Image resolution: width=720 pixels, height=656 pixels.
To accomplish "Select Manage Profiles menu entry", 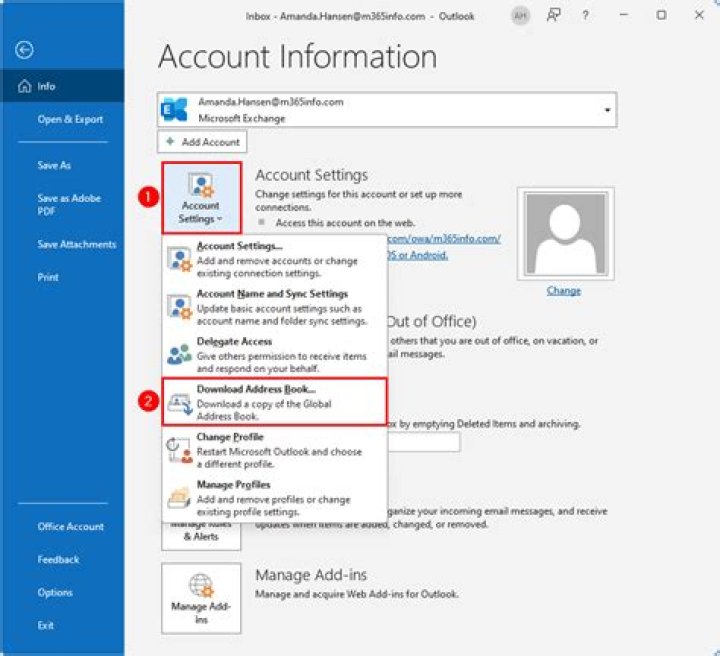I will pyautogui.click(x=275, y=498).
